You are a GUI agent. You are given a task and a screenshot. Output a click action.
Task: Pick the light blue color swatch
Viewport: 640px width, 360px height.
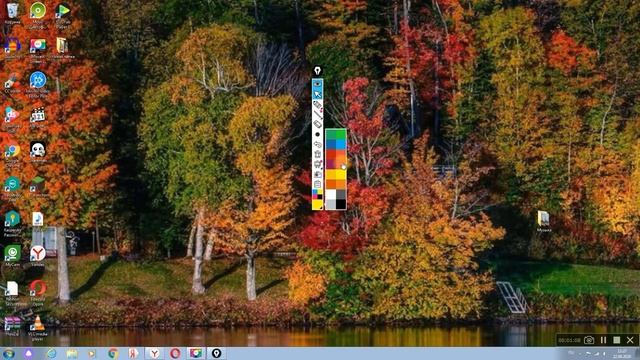(x=341, y=144)
